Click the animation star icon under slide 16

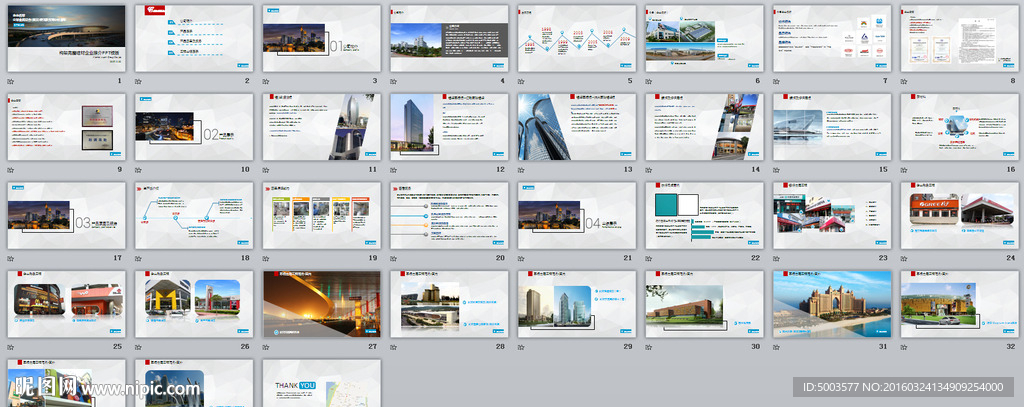[904, 169]
